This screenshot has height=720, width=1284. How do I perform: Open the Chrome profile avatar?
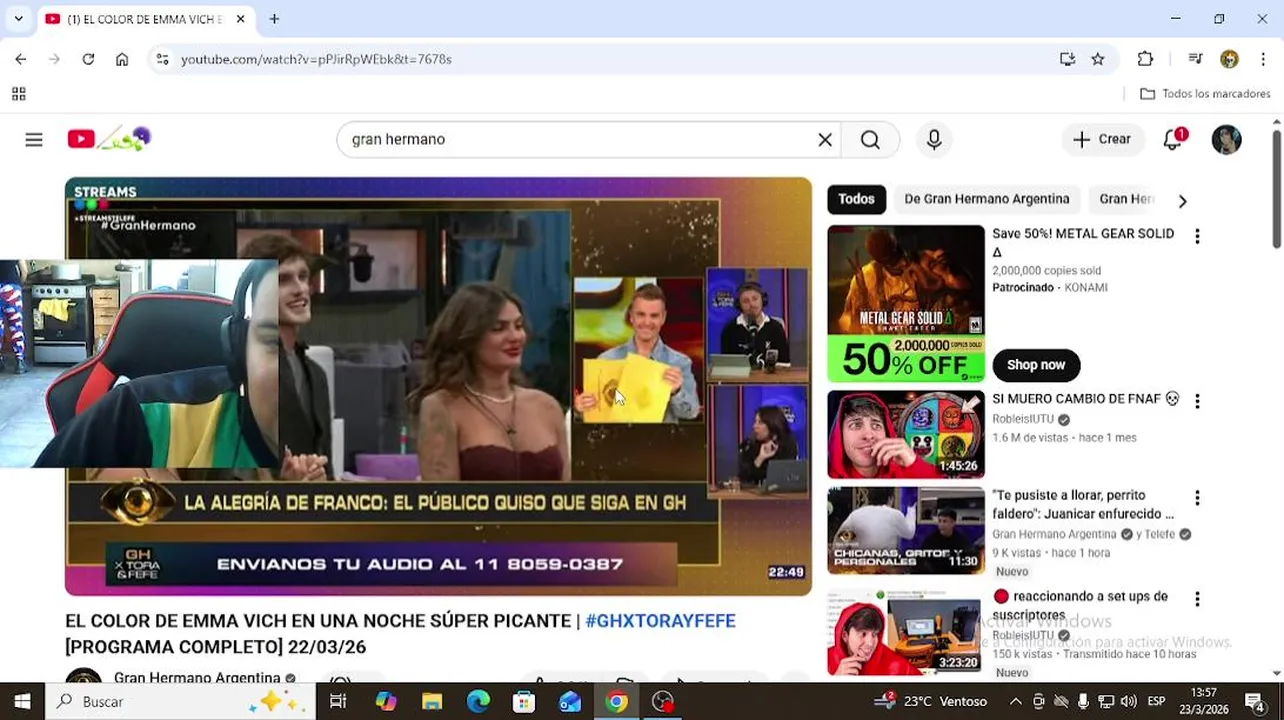[x=1229, y=59]
